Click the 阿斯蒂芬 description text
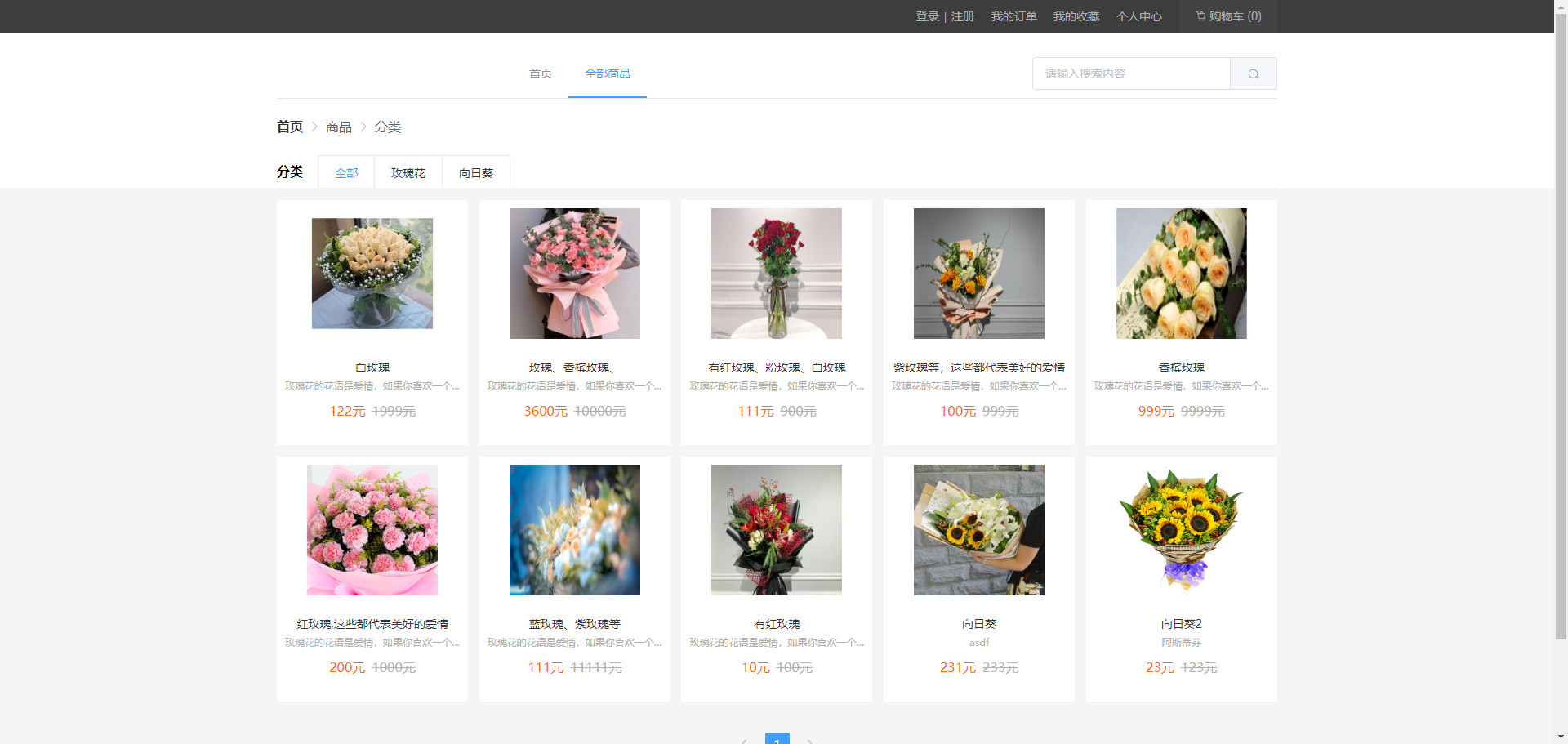The width and height of the screenshot is (1568, 744). [x=1182, y=643]
